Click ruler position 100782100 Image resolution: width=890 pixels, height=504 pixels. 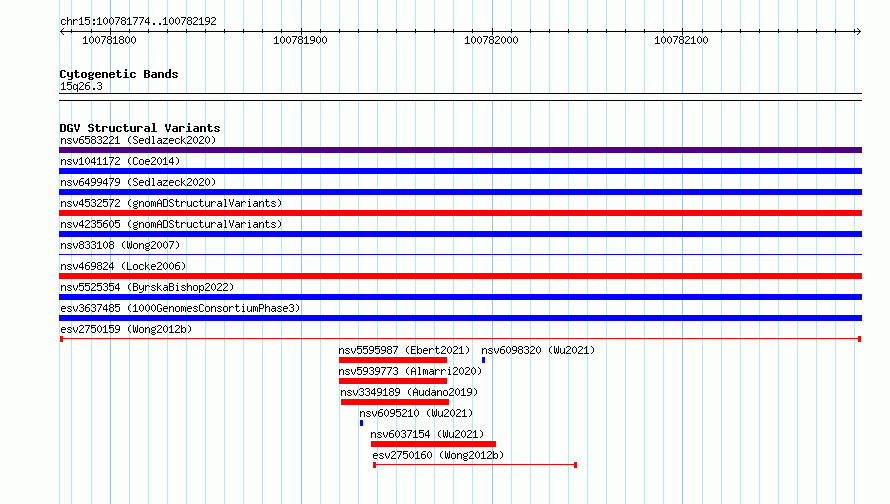[x=681, y=40]
